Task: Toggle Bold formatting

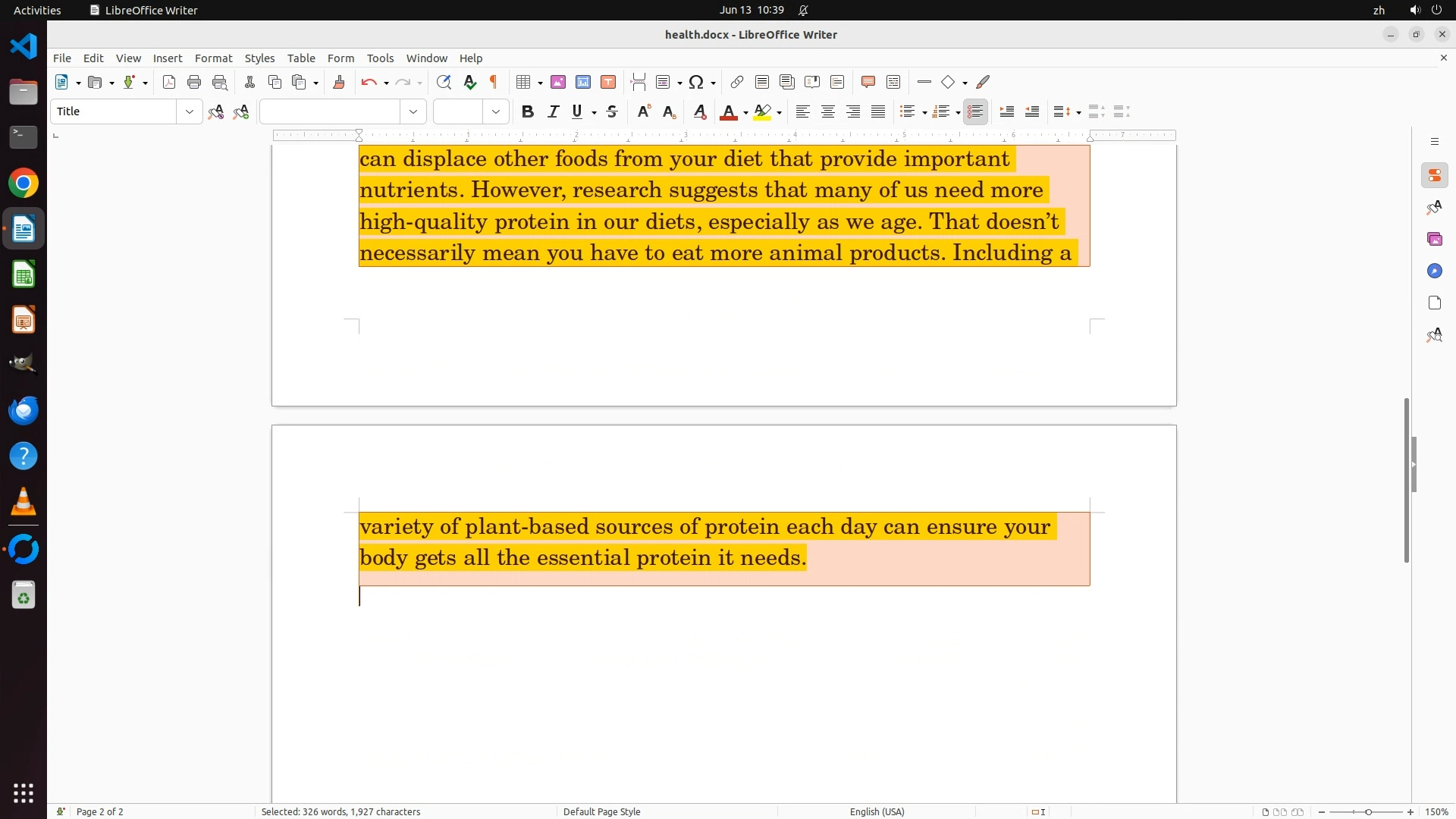Action: [528, 112]
